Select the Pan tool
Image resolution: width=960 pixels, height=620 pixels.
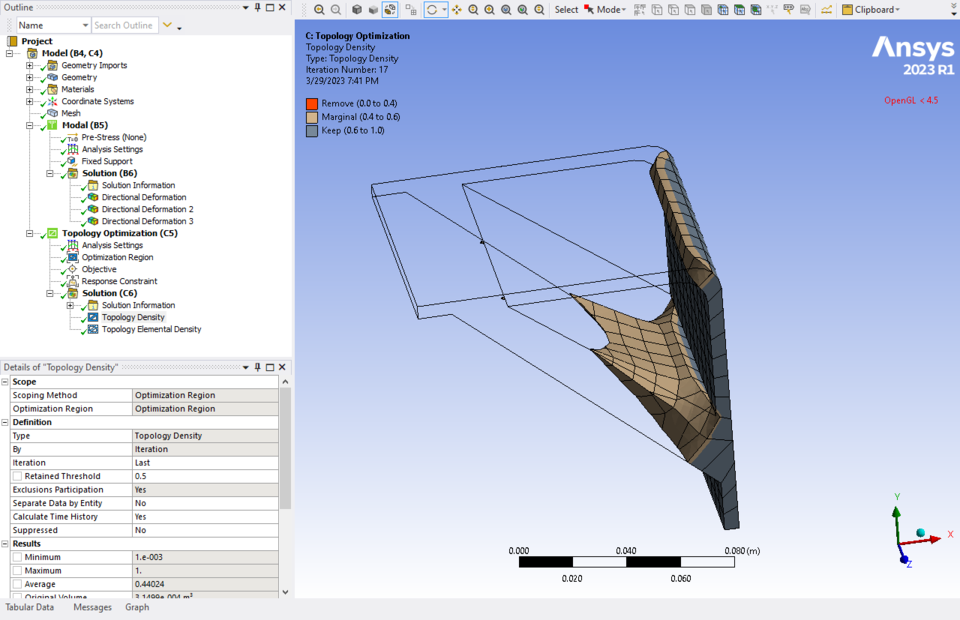pyautogui.click(x=457, y=10)
